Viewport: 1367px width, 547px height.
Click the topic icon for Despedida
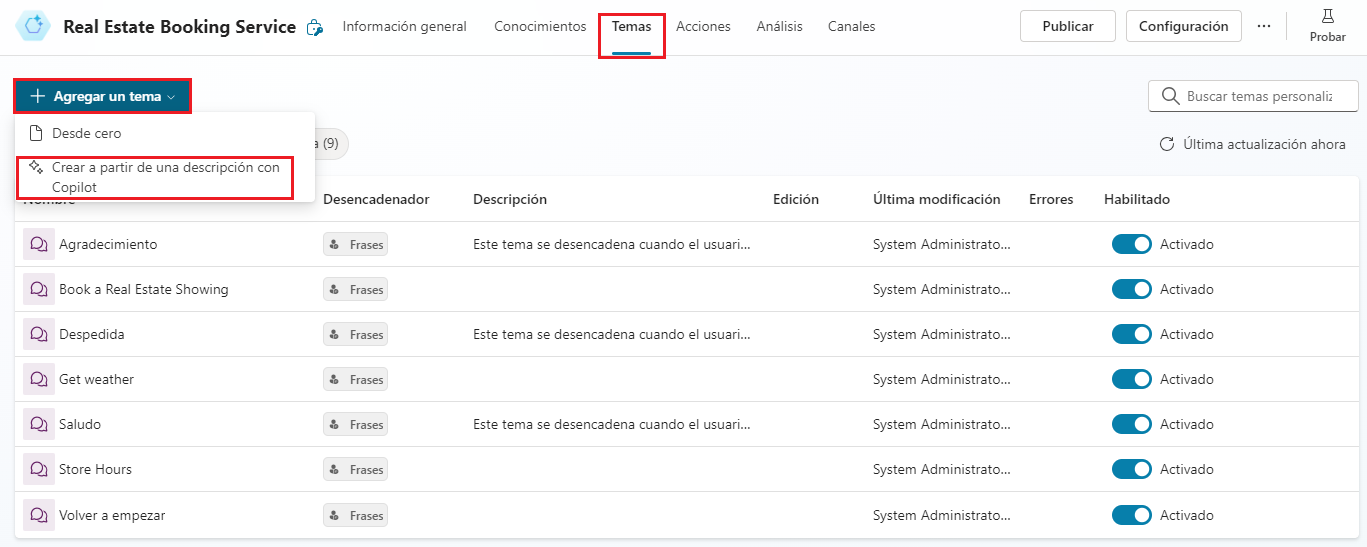tap(39, 334)
